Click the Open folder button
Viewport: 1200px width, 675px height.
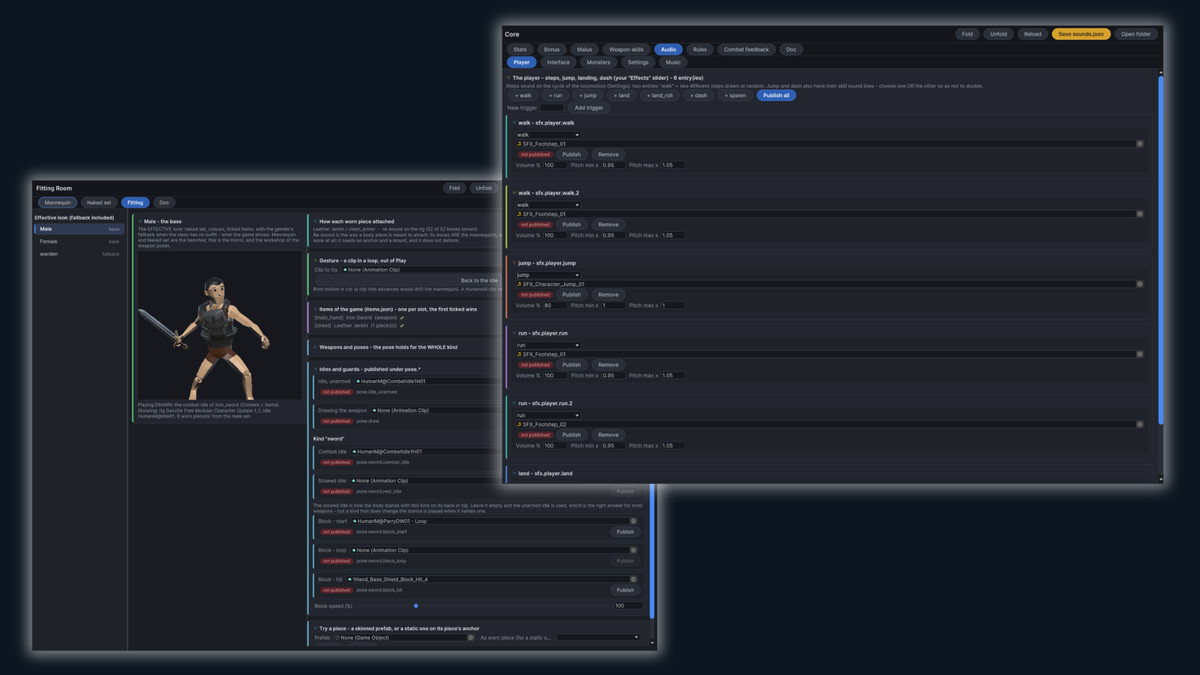pos(1136,34)
